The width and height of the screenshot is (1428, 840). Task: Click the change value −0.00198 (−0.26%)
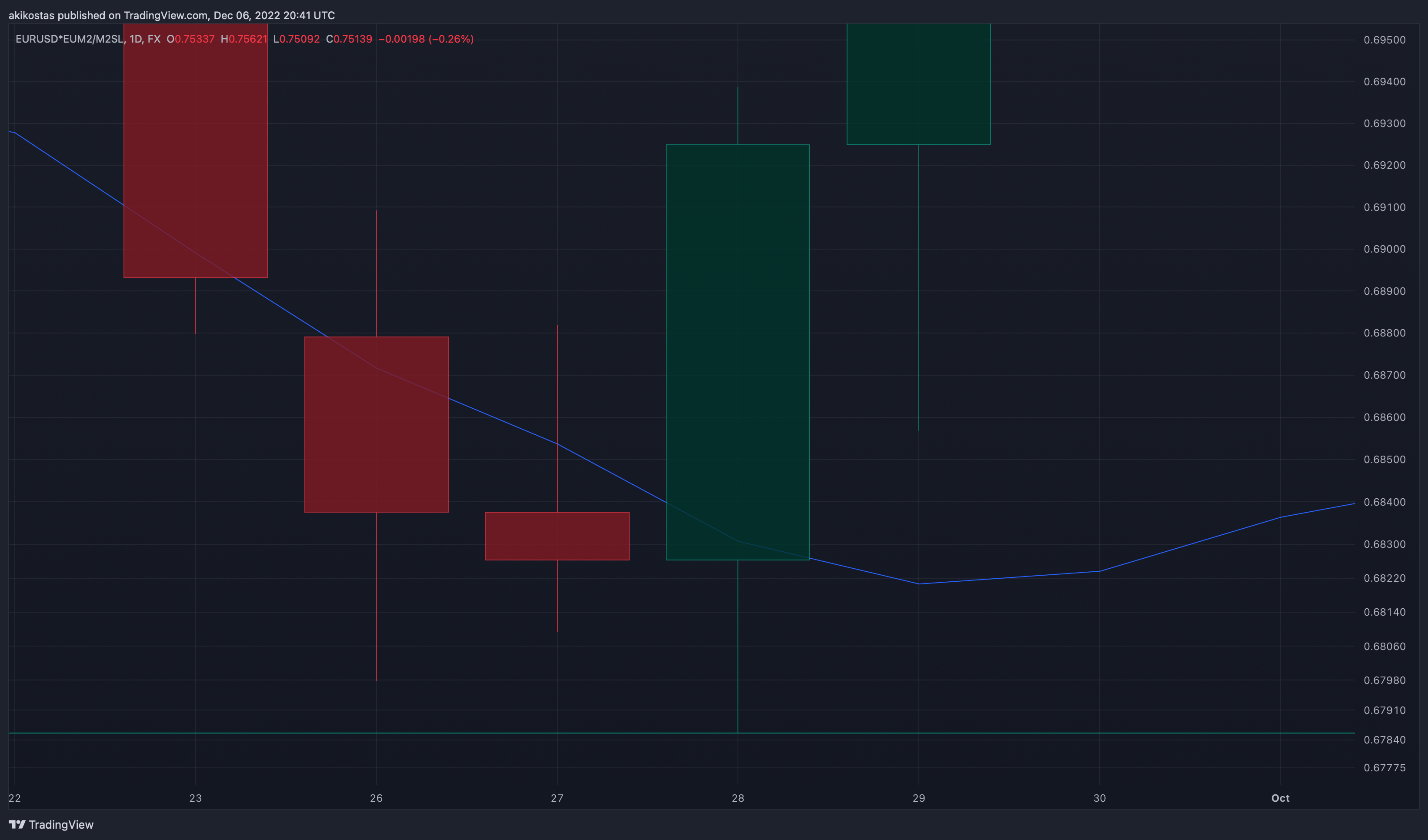tap(426, 39)
